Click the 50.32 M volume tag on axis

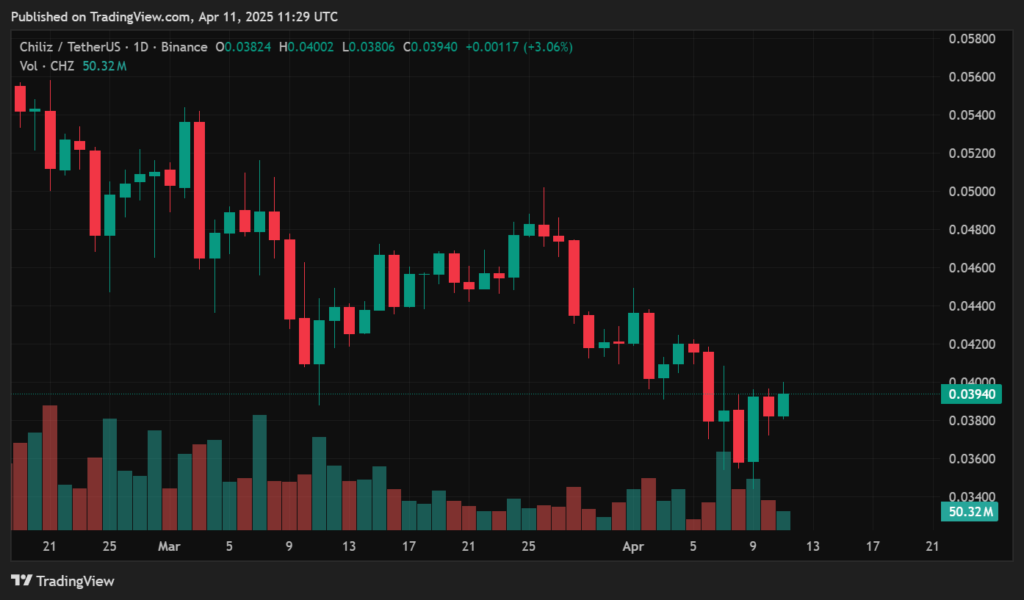[x=970, y=512]
